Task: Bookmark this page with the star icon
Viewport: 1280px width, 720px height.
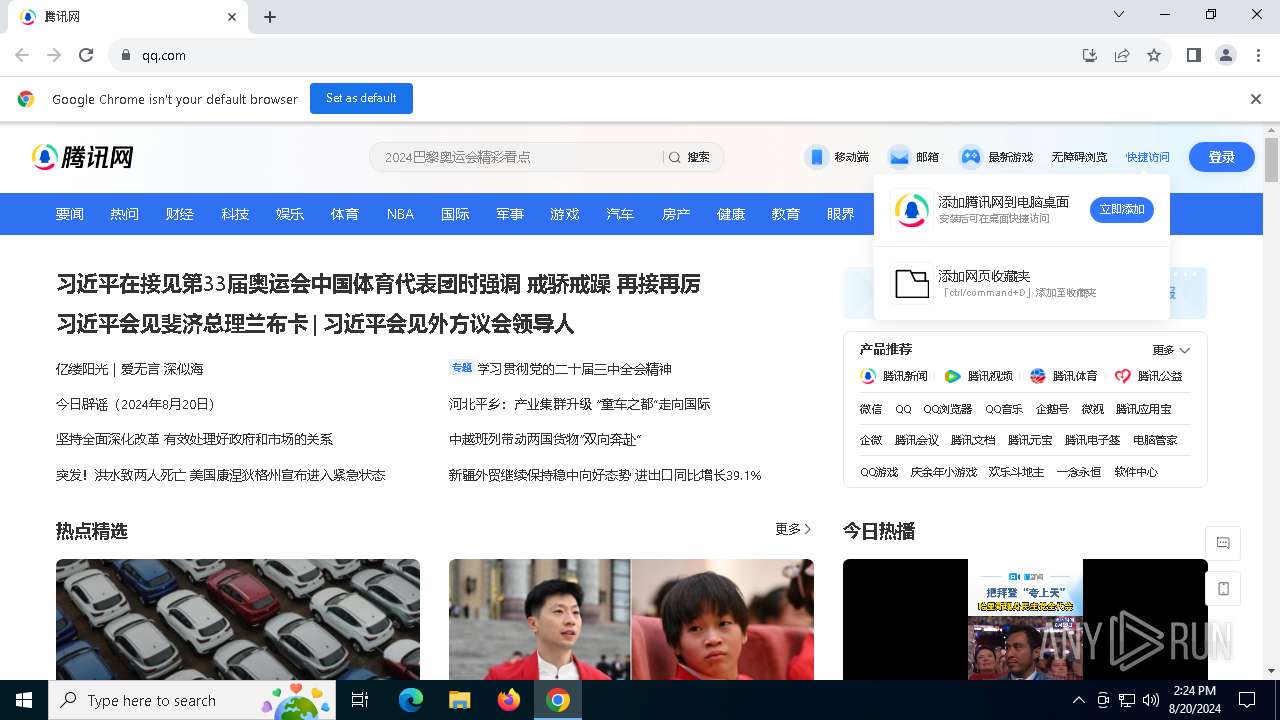Action: [x=1154, y=55]
